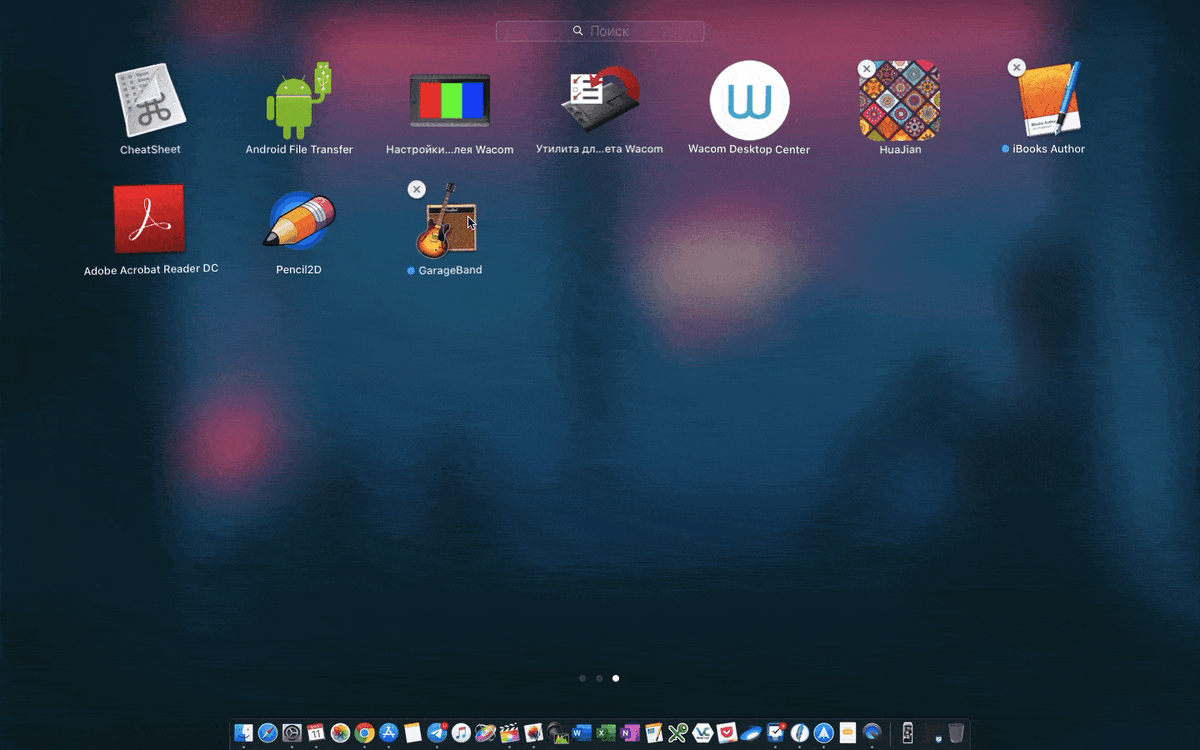This screenshot has height=750, width=1200.
Task: Open GarageBand
Action: [447, 221]
